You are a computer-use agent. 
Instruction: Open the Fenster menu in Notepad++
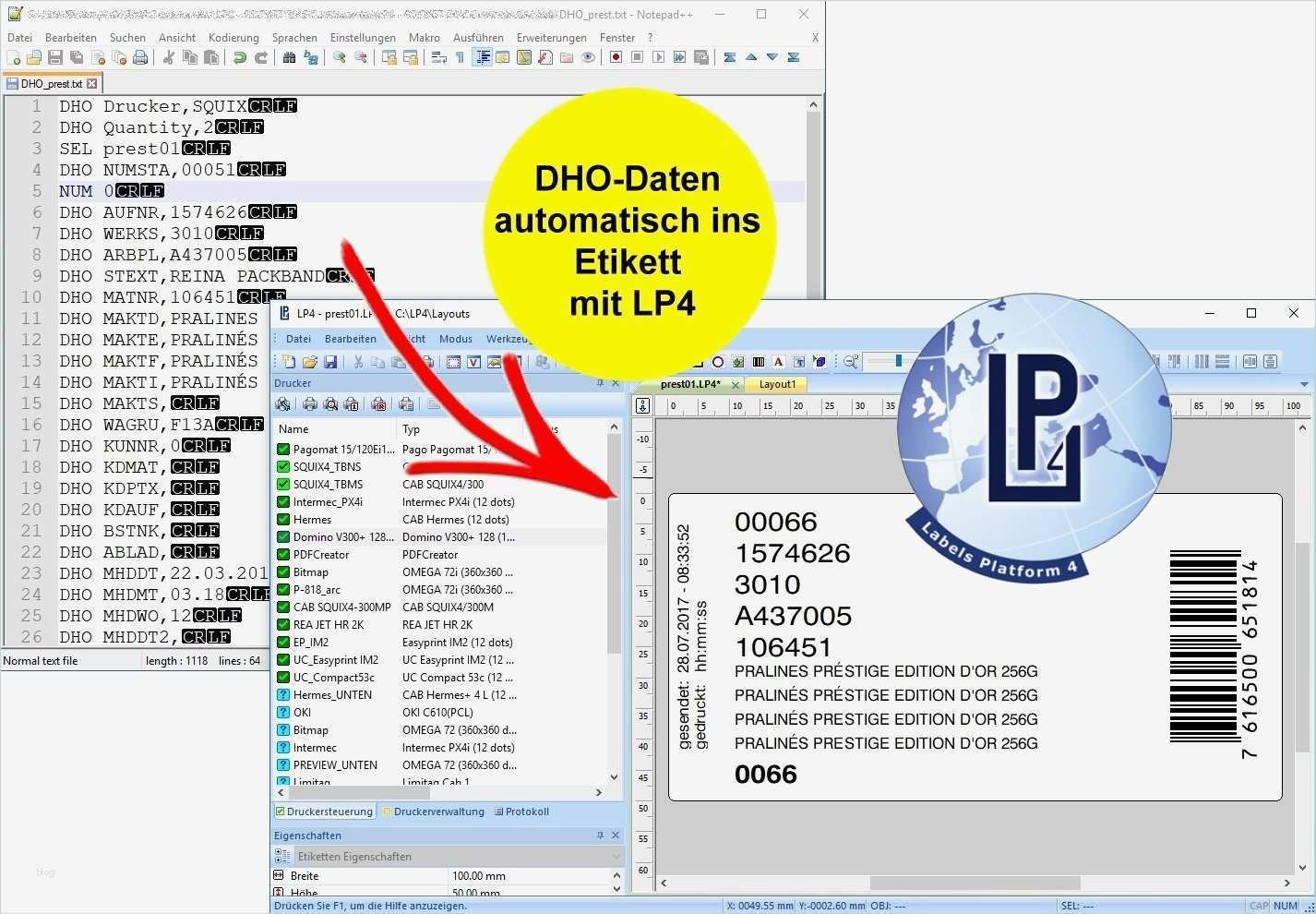point(617,38)
